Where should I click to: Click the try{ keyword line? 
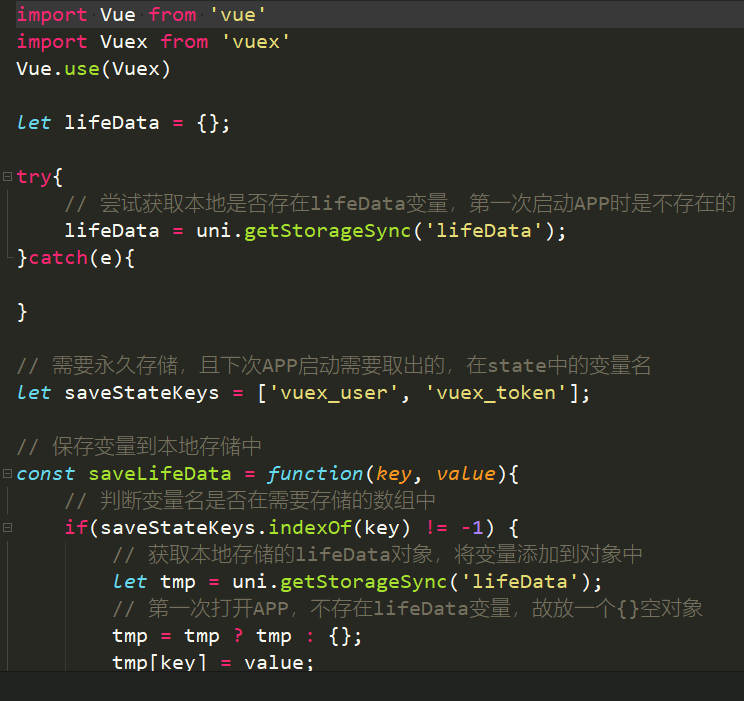click(40, 177)
